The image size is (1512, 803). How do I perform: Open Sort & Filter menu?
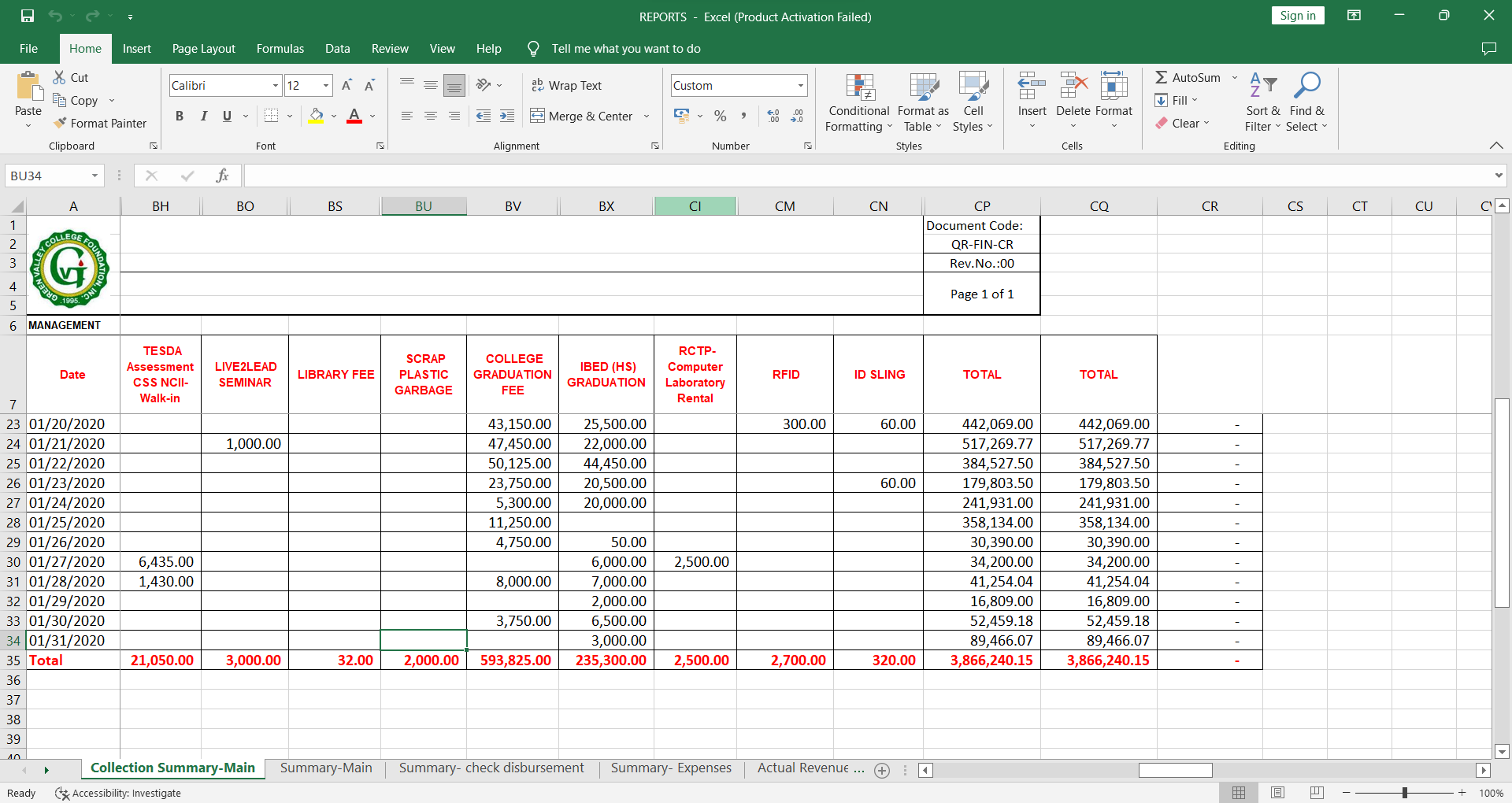point(1263,103)
